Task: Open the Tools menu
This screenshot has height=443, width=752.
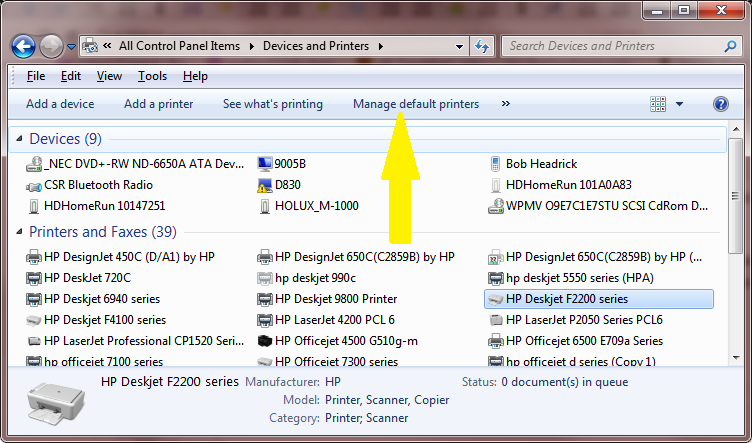Action: tap(153, 76)
